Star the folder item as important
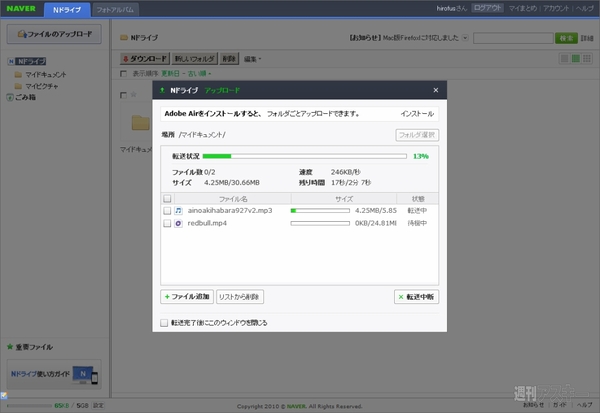The height and width of the screenshot is (413, 600). click(134, 94)
